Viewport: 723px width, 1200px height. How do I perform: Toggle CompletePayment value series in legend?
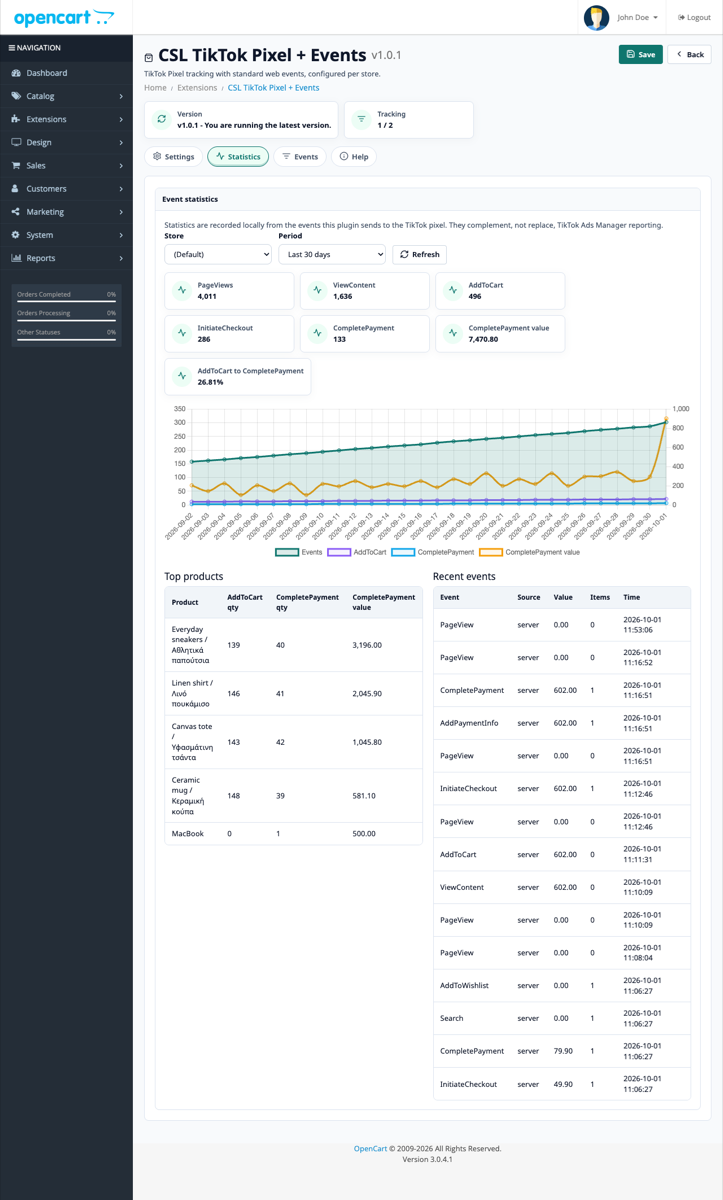[530, 552]
